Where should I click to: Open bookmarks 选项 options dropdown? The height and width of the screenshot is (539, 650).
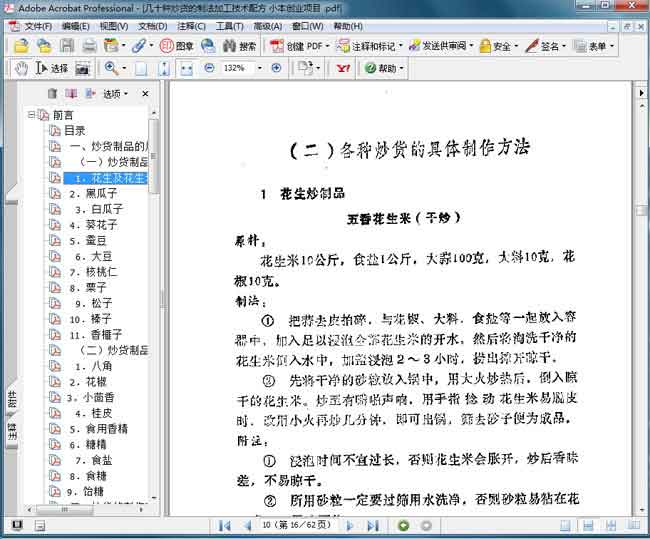point(115,94)
